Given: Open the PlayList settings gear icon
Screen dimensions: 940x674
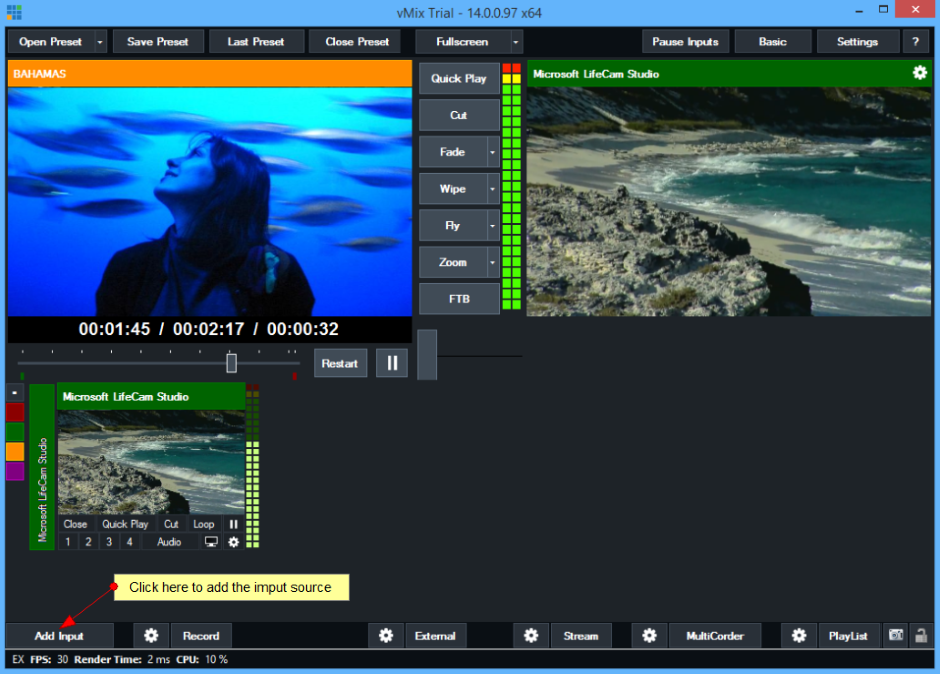Looking at the screenshot, I should click(x=798, y=636).
